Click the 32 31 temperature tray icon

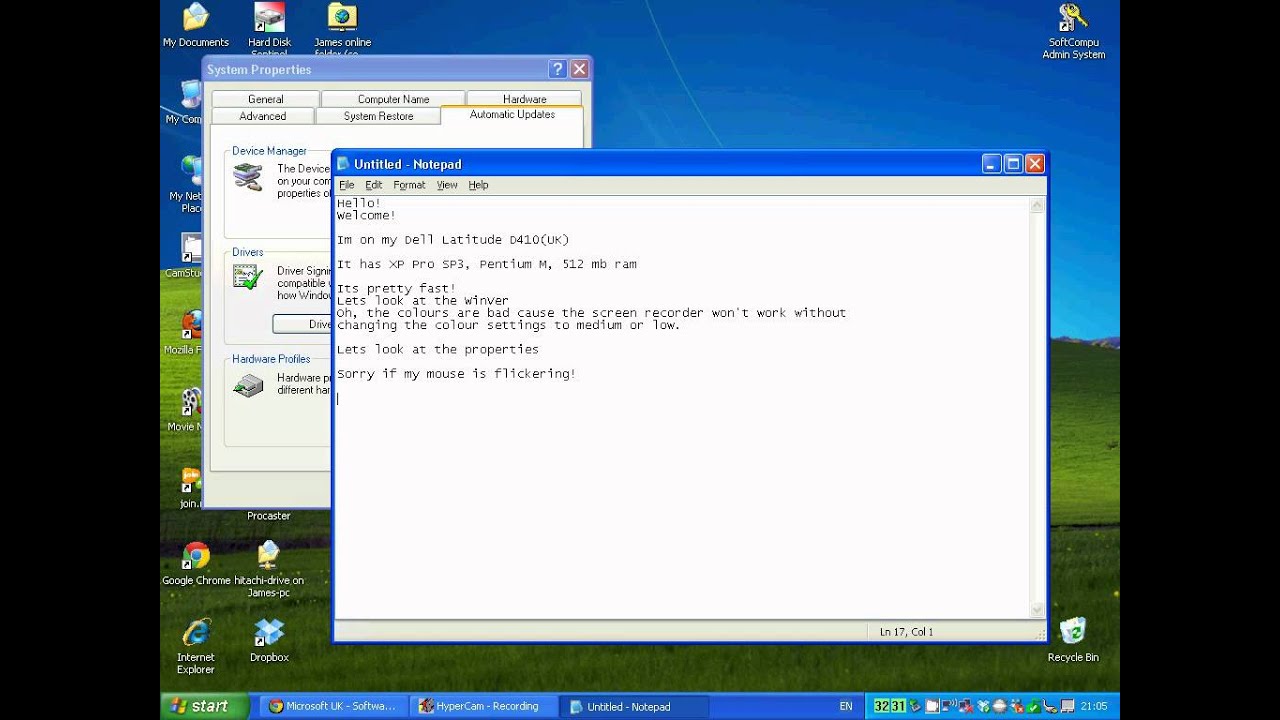tap(890, 706)
